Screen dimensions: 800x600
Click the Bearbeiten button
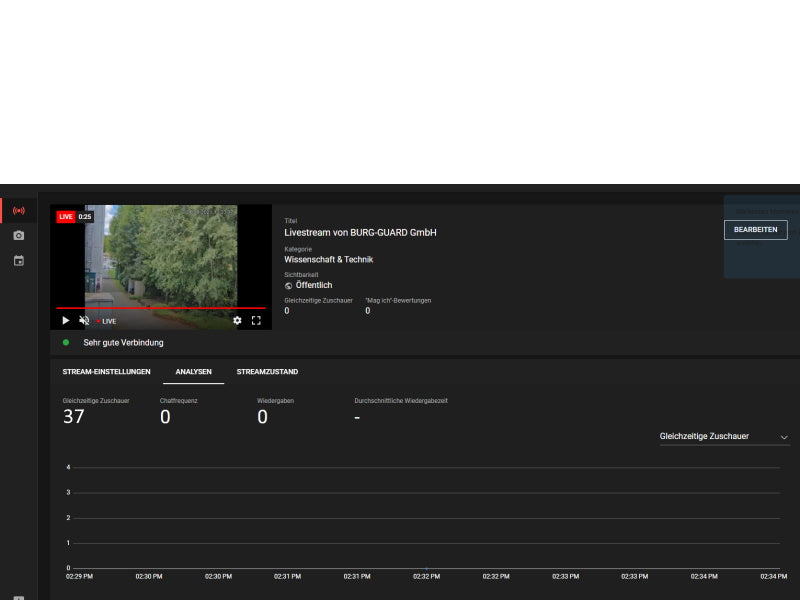[755, 230]
